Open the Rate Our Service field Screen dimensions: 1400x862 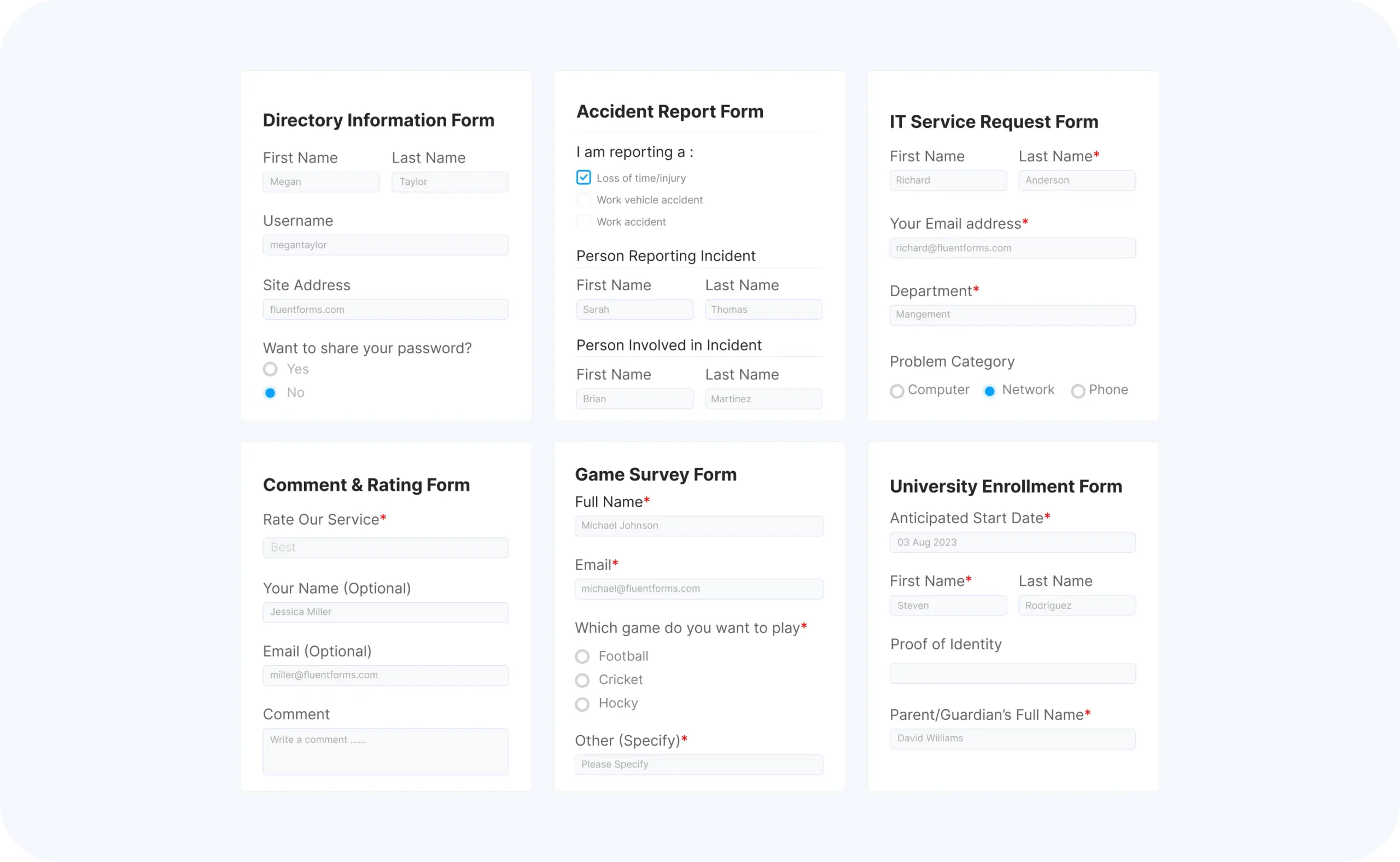[386, 547]
